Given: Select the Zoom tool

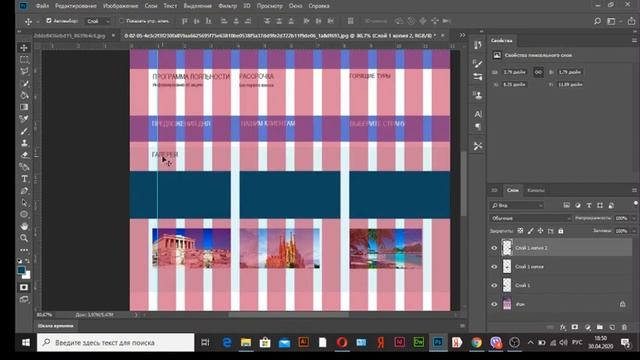Looking at the screenshot, I should click(24, 238).
